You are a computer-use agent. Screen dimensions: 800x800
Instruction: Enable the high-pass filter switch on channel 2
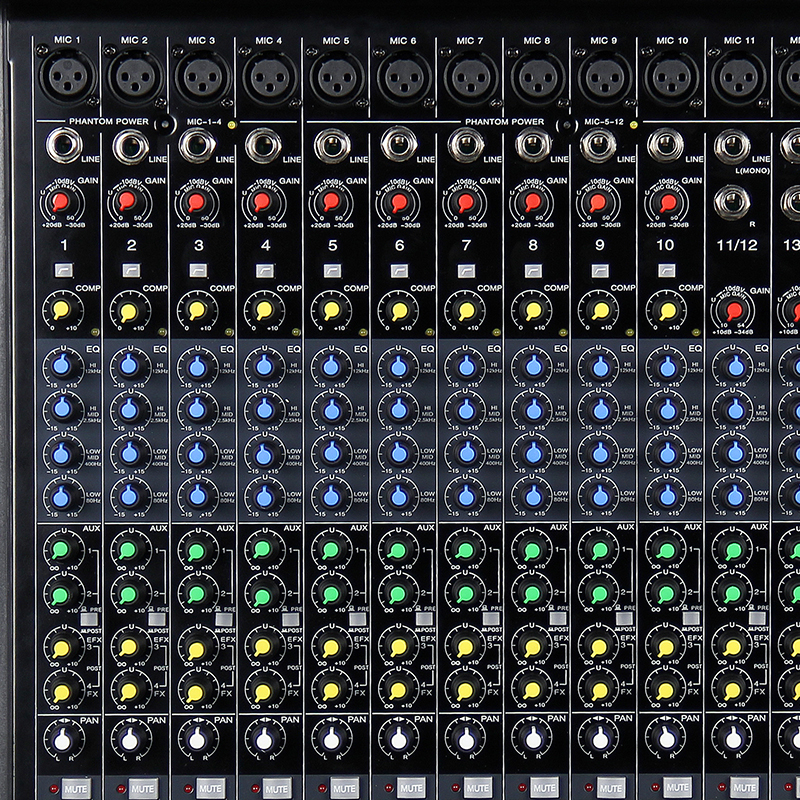129,270
